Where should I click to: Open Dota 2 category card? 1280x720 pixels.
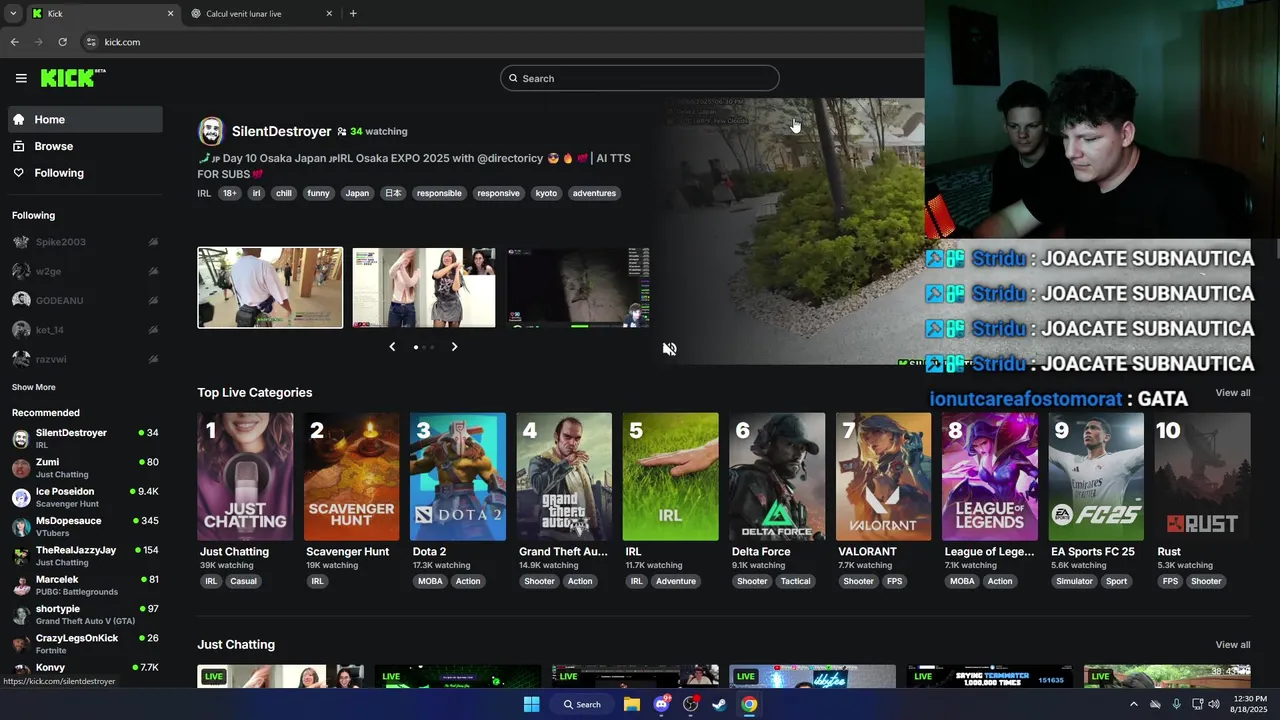point(458,477)
